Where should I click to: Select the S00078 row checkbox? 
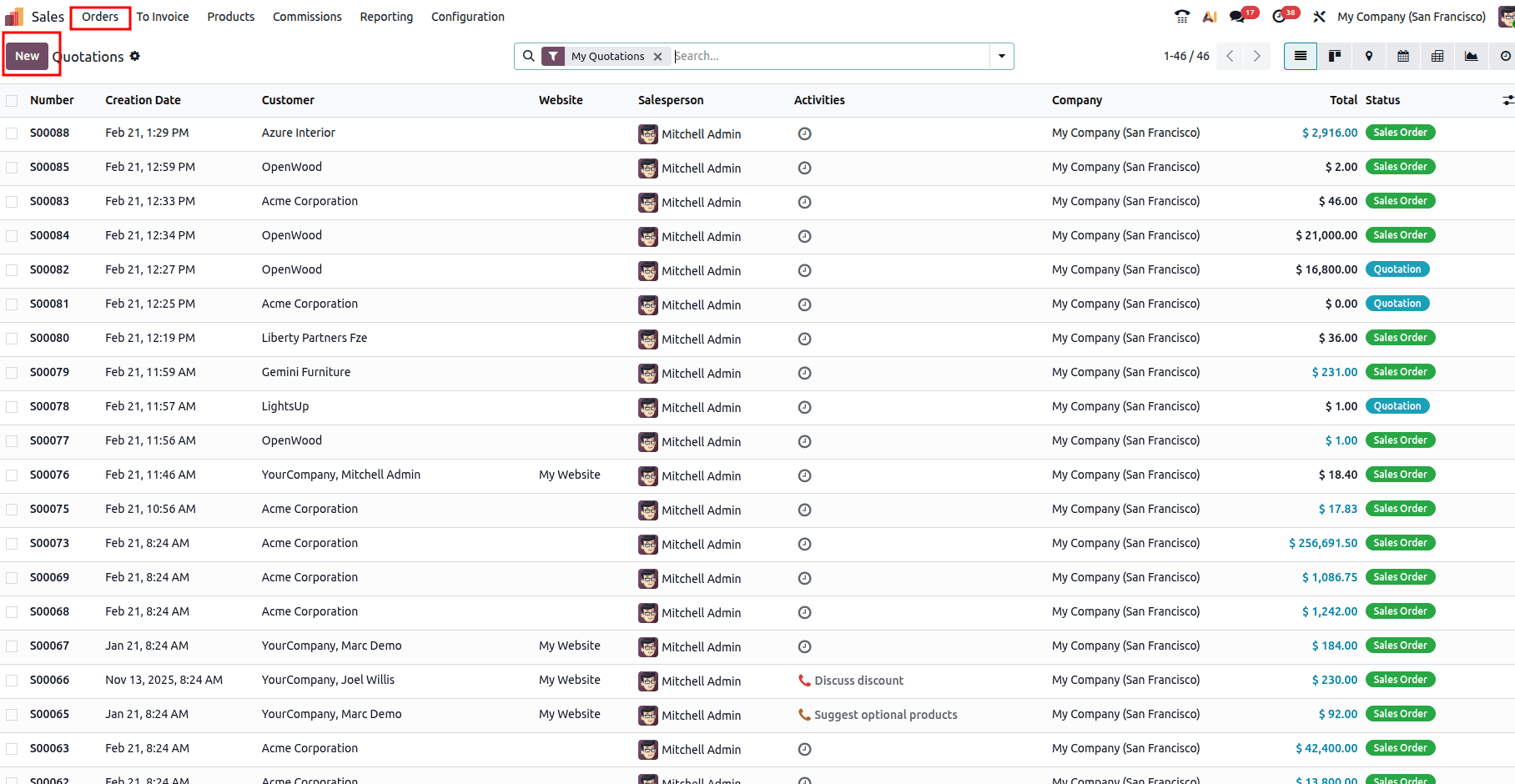tap(12, 407)
